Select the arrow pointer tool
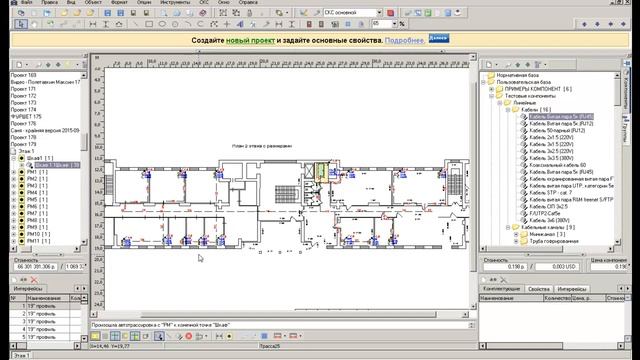The image size is (640, 360). click(20, 24)
